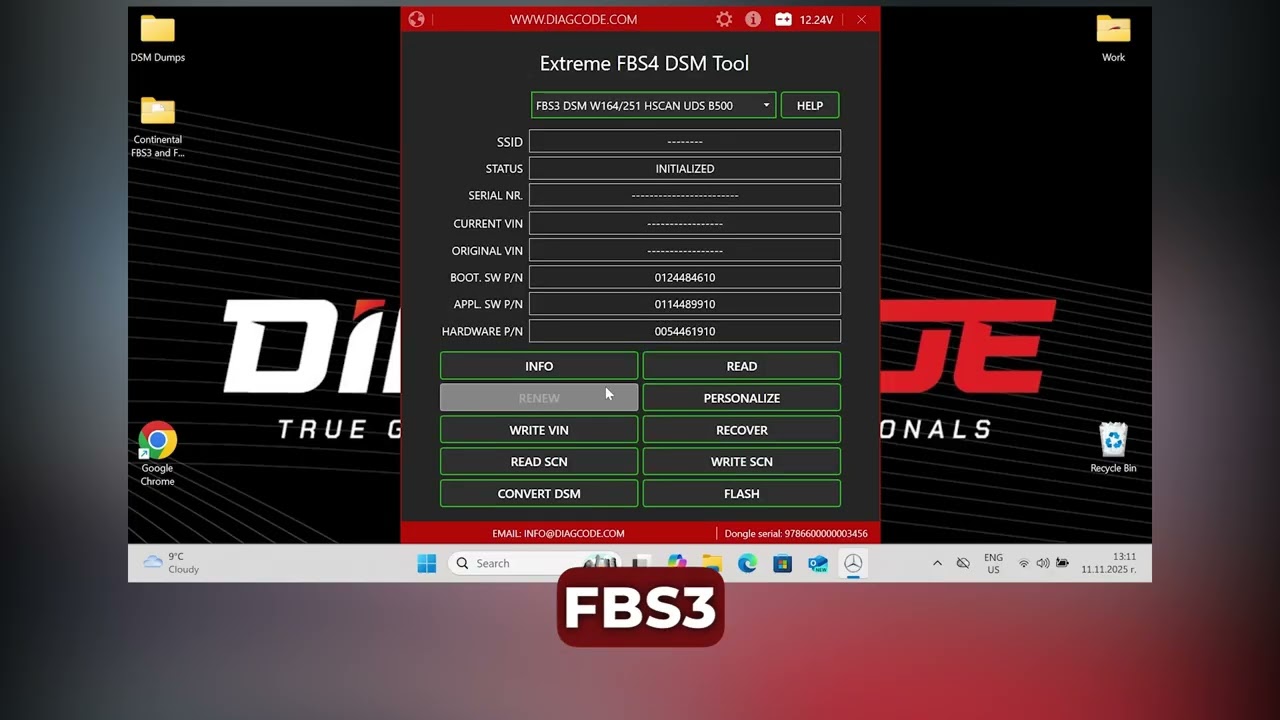Click the SERIAL NR. field
The image size is (1280, 720).
(685, 196)
